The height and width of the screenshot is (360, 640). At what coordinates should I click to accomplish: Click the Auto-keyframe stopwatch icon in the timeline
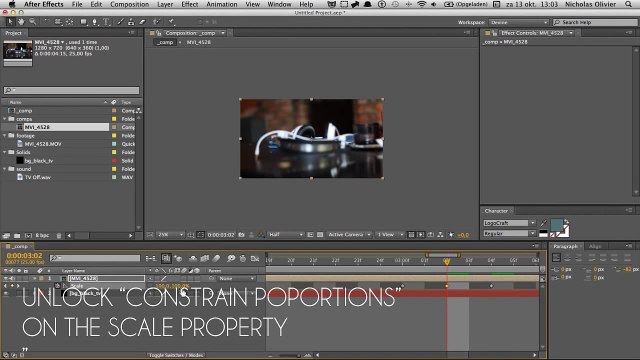(243, 258)
